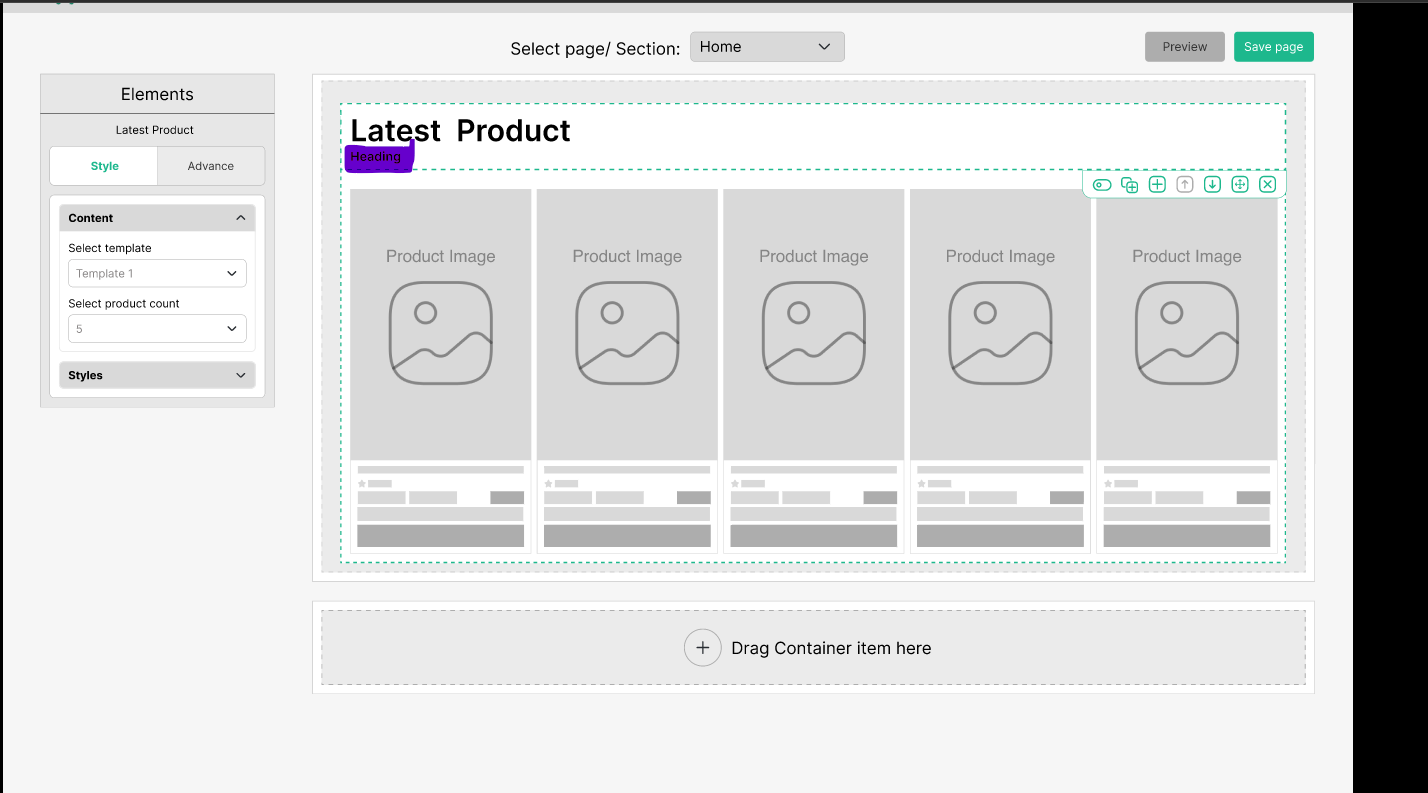Click the second product image placeholder
The image size is (1428, 793).
coord(627,325)
